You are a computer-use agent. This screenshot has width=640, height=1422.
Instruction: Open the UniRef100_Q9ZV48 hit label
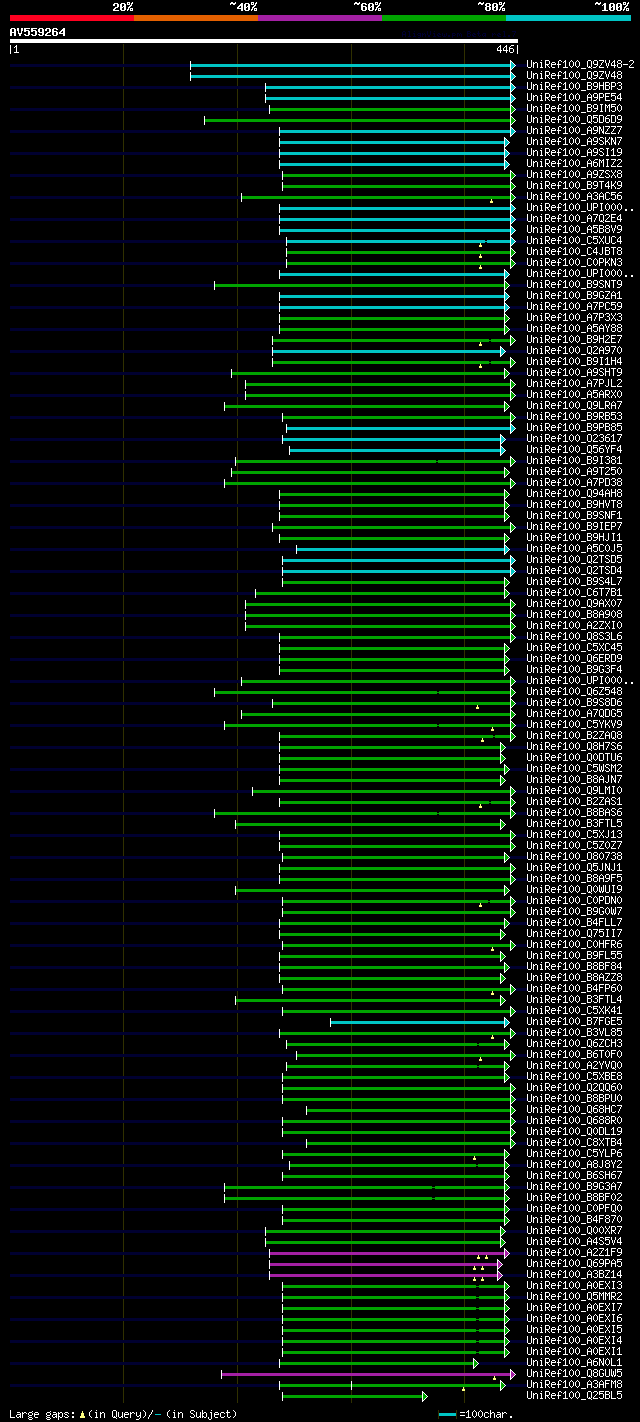click(574, 75)
